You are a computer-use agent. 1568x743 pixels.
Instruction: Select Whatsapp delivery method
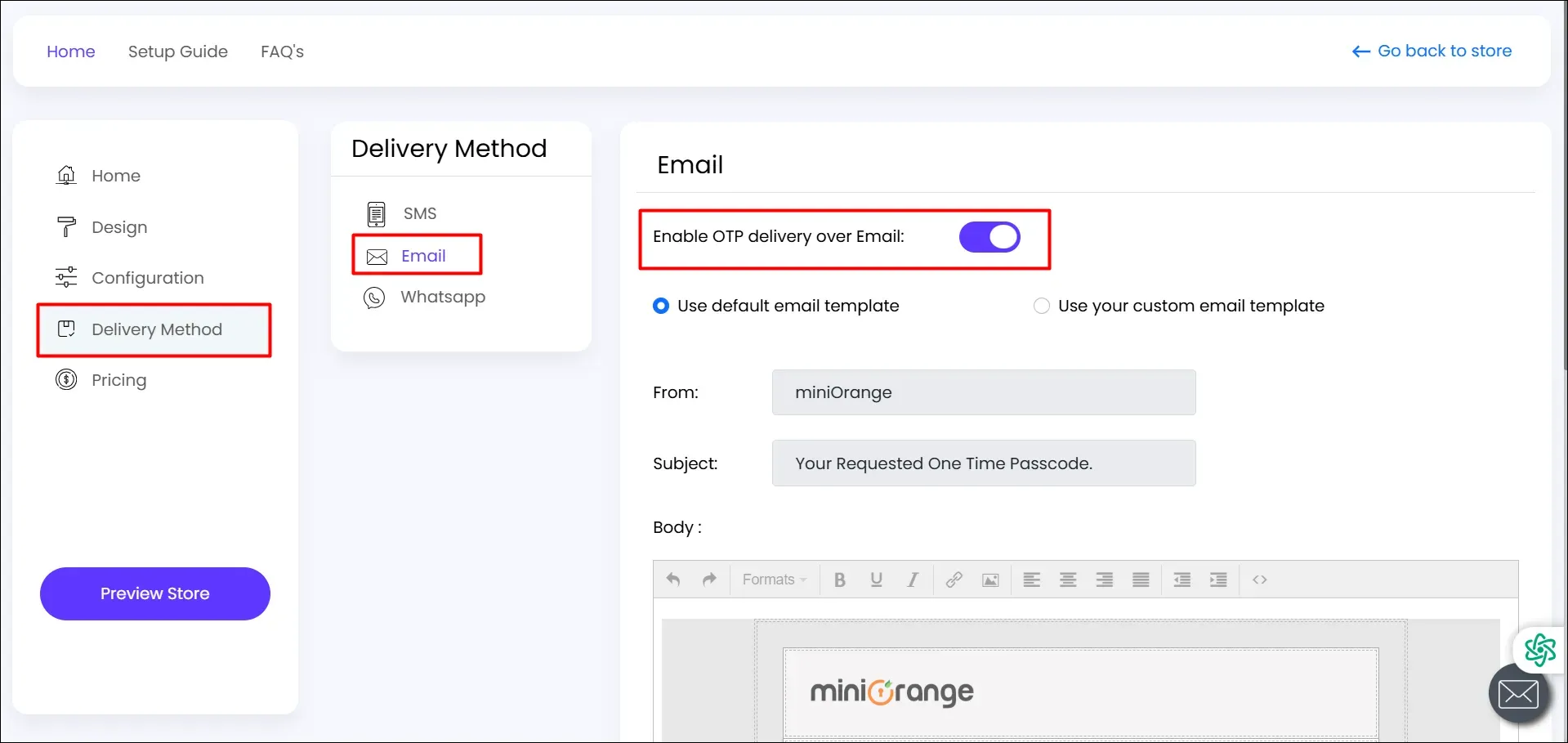443,297
